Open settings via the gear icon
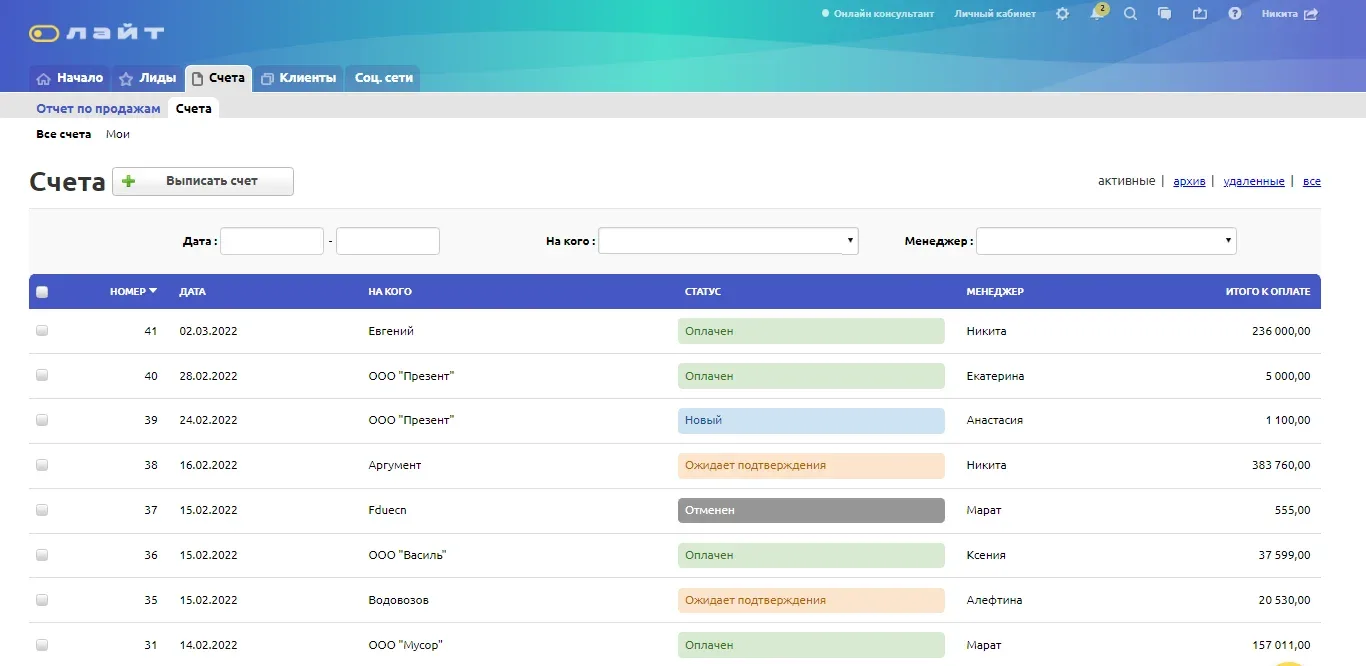 [1062, 14]
